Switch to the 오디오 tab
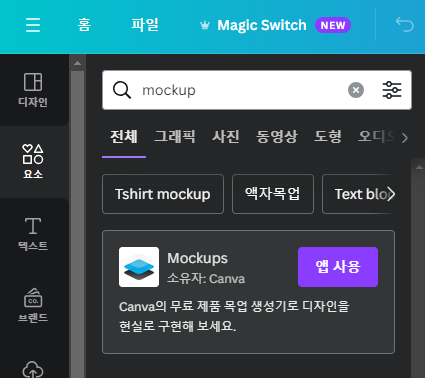Image resolution: width=425 pixels, height=378 pixels. (377, 137)
